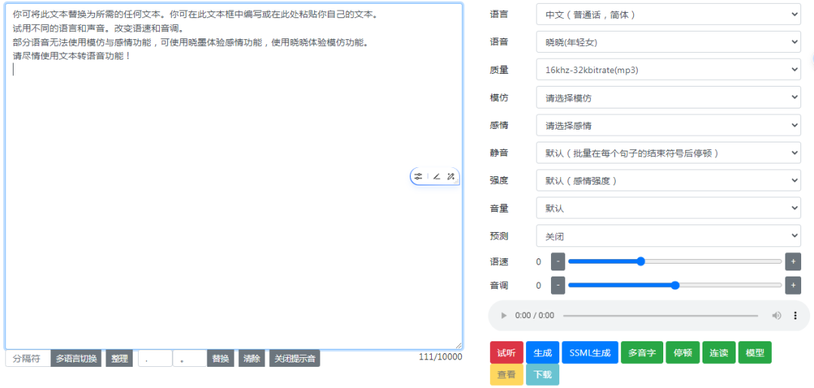Viewport: 814px width, 388px height.
Task: Open the 质量 dropdown showing 16khz-32kbitrate(mp3)
Action: pyautogui.click(x=668, y=70)
